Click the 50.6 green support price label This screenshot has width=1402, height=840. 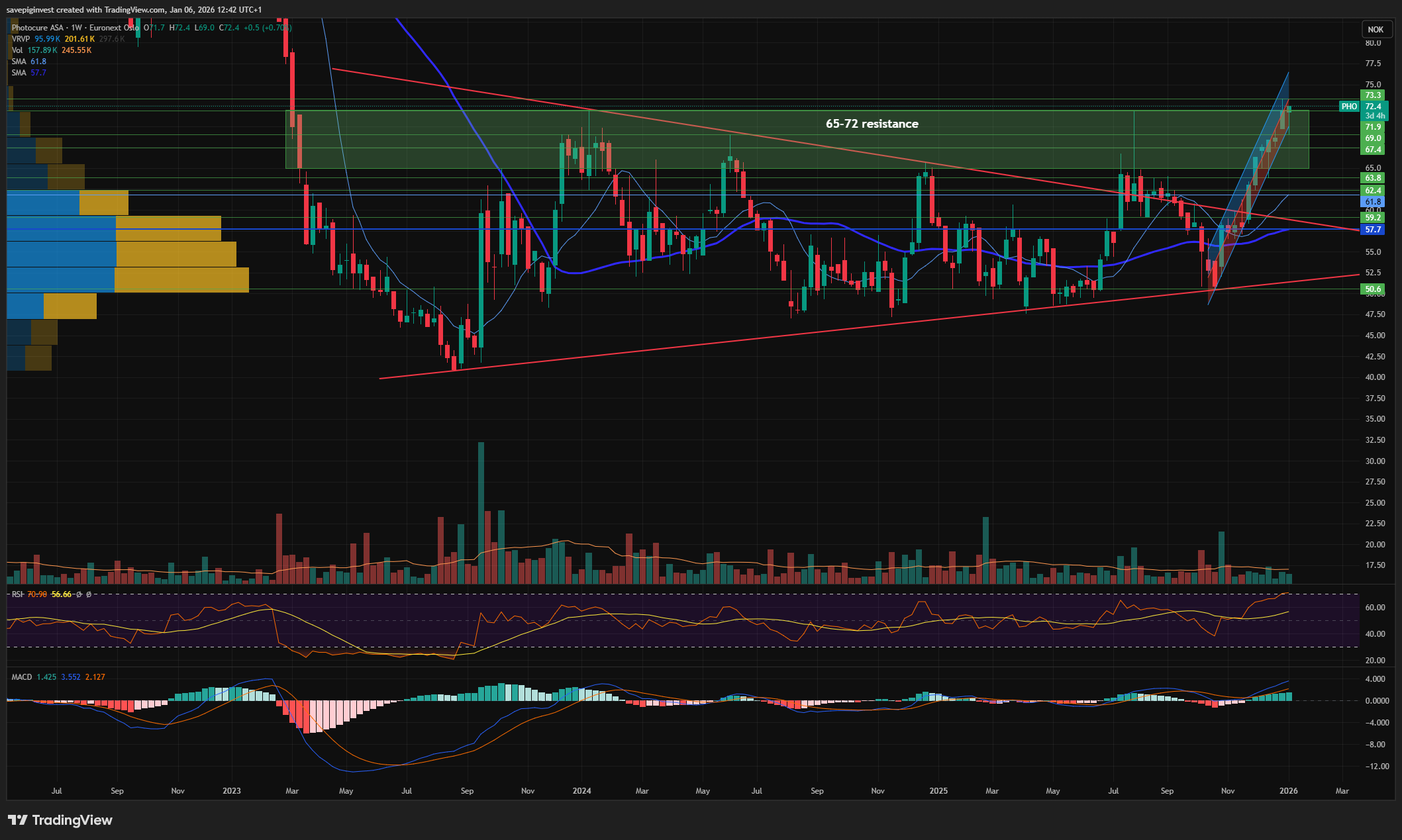click(x=1373, y=289)
